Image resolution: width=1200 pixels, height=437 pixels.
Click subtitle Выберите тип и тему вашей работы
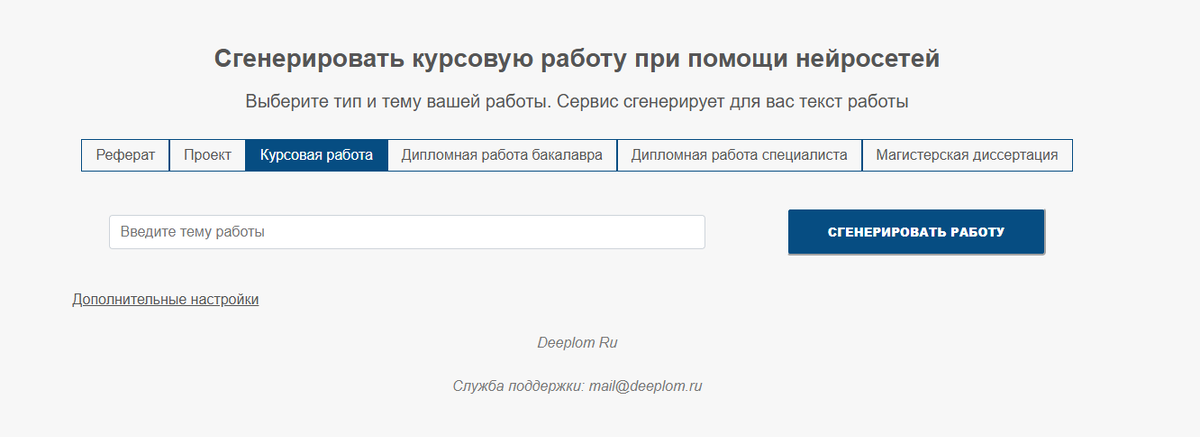click(x=398, y=102)
